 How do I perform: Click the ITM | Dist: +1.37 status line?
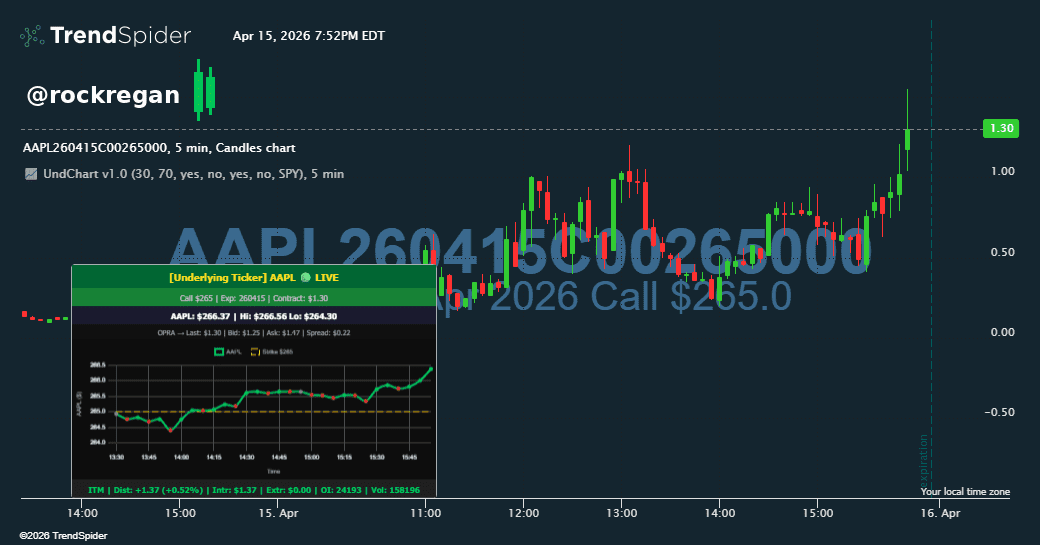254,490
